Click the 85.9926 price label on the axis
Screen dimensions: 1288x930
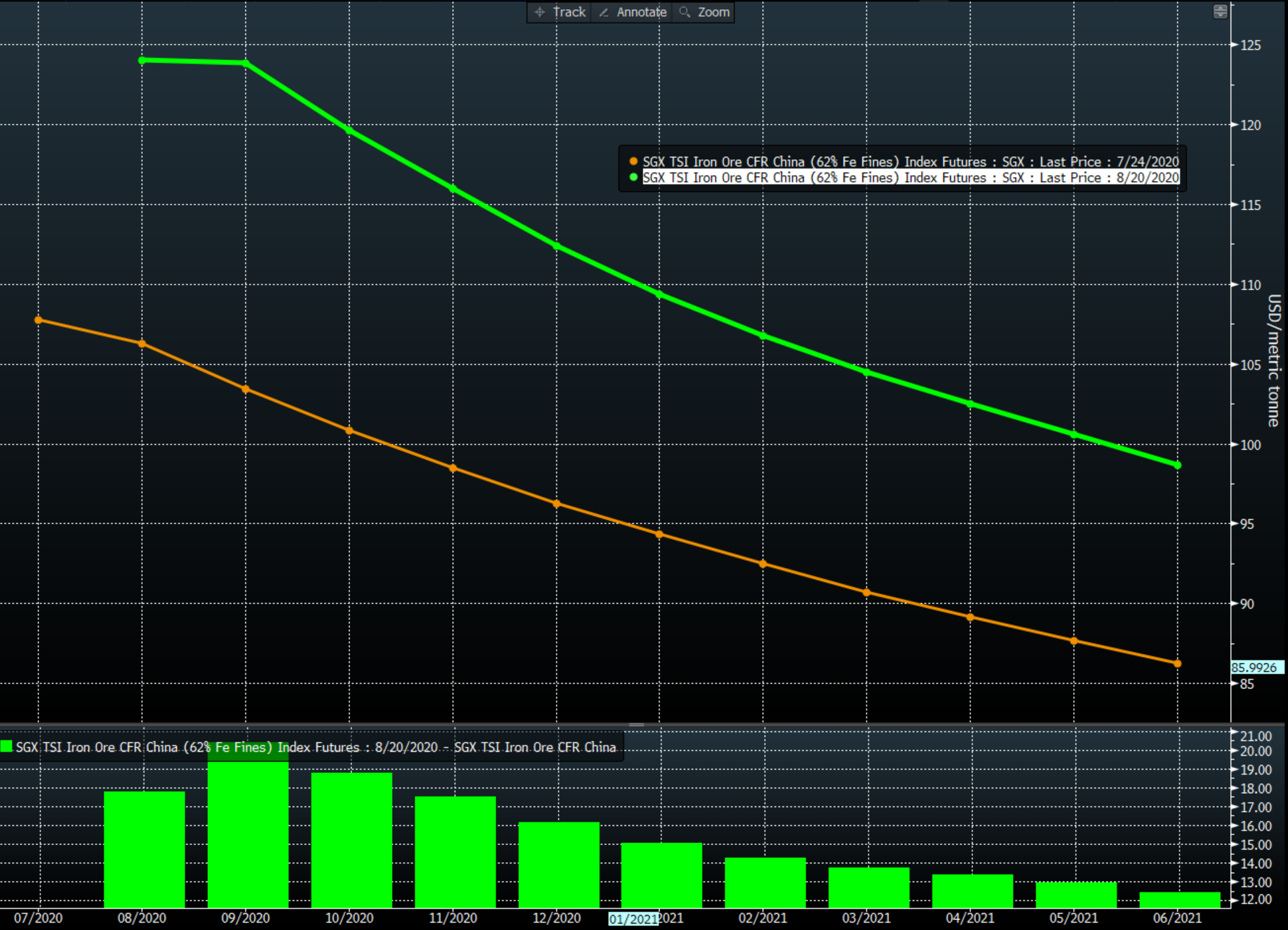click(1254, 667)
